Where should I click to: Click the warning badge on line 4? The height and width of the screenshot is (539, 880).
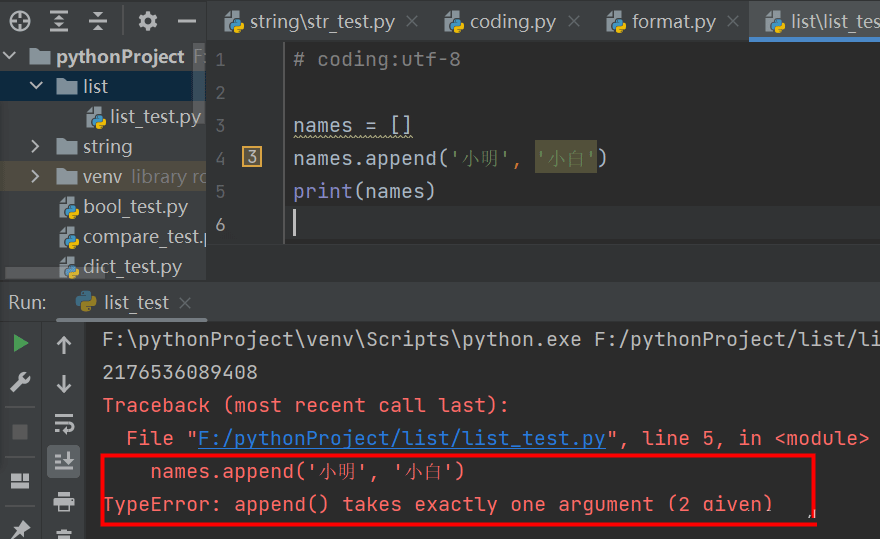252,157
